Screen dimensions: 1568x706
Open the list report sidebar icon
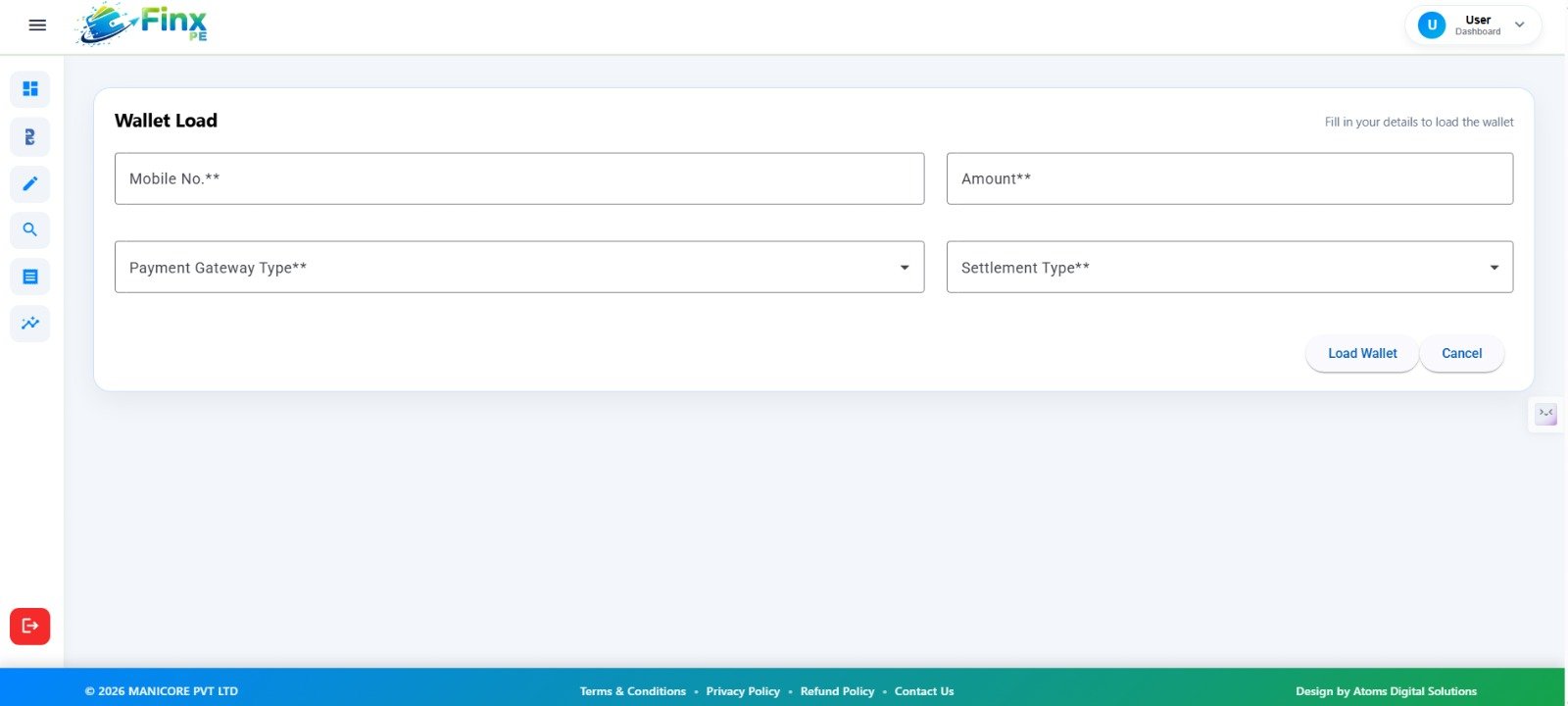(x=30, y=277)
